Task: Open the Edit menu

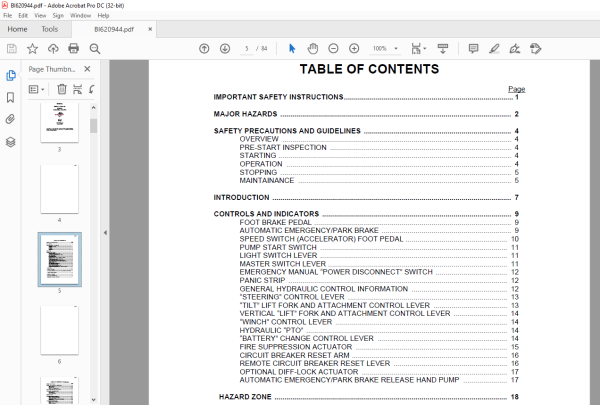Action: click(23, 15)
